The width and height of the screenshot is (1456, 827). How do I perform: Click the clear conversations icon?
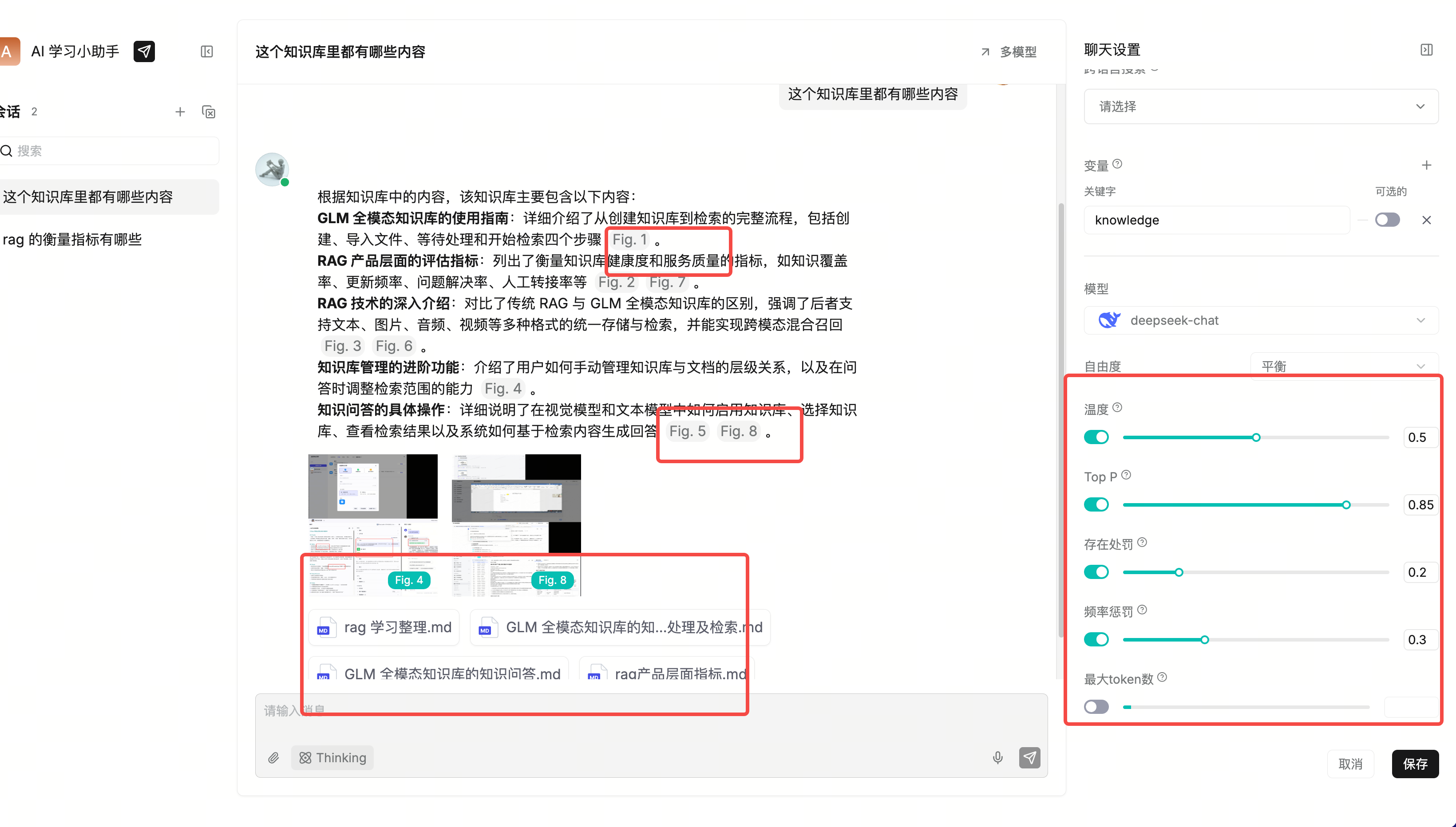click(209, 112)
